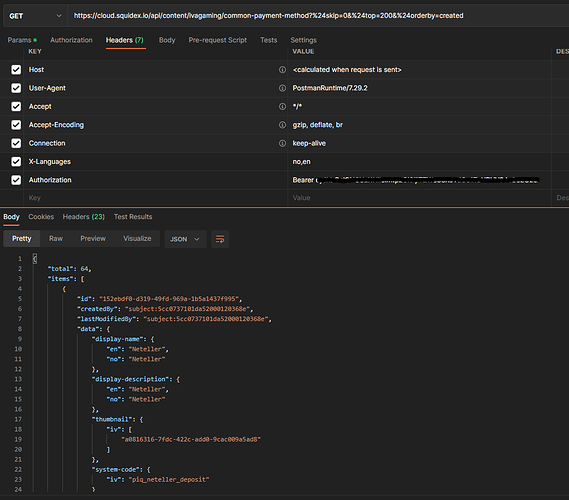The width and height of the screenshot is (569, 500).
Task: Click the "display-name" line
Action: (x=123, y=339)
